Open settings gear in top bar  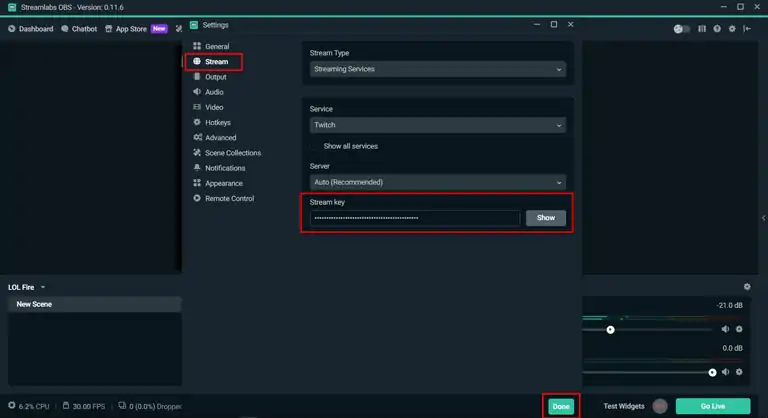[732, 29]
